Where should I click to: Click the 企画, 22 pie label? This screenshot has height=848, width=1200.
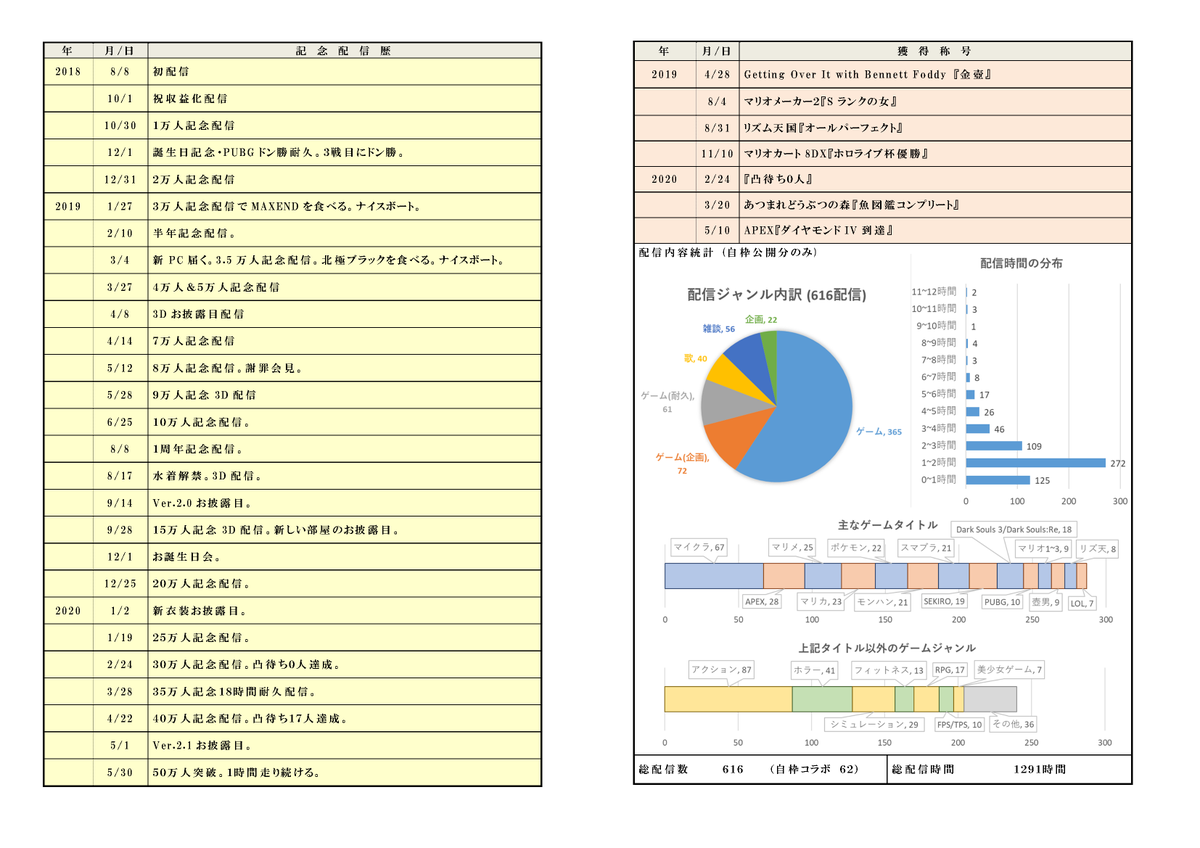pyautogui.click(x=761, y=319)
